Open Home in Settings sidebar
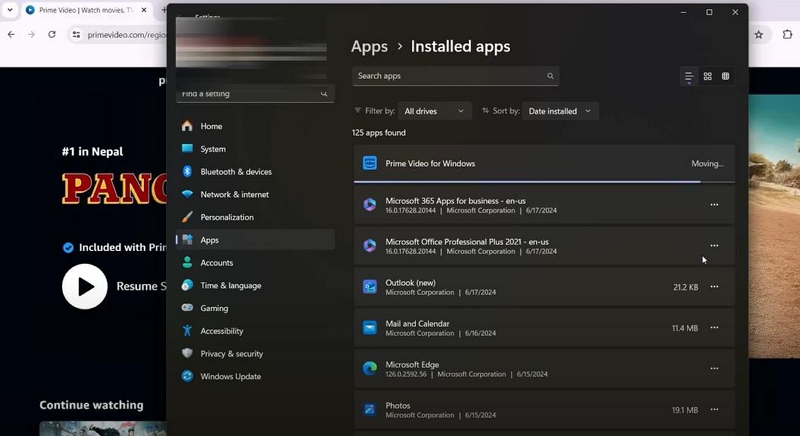The image size is (800, 436). coord(255,126)
